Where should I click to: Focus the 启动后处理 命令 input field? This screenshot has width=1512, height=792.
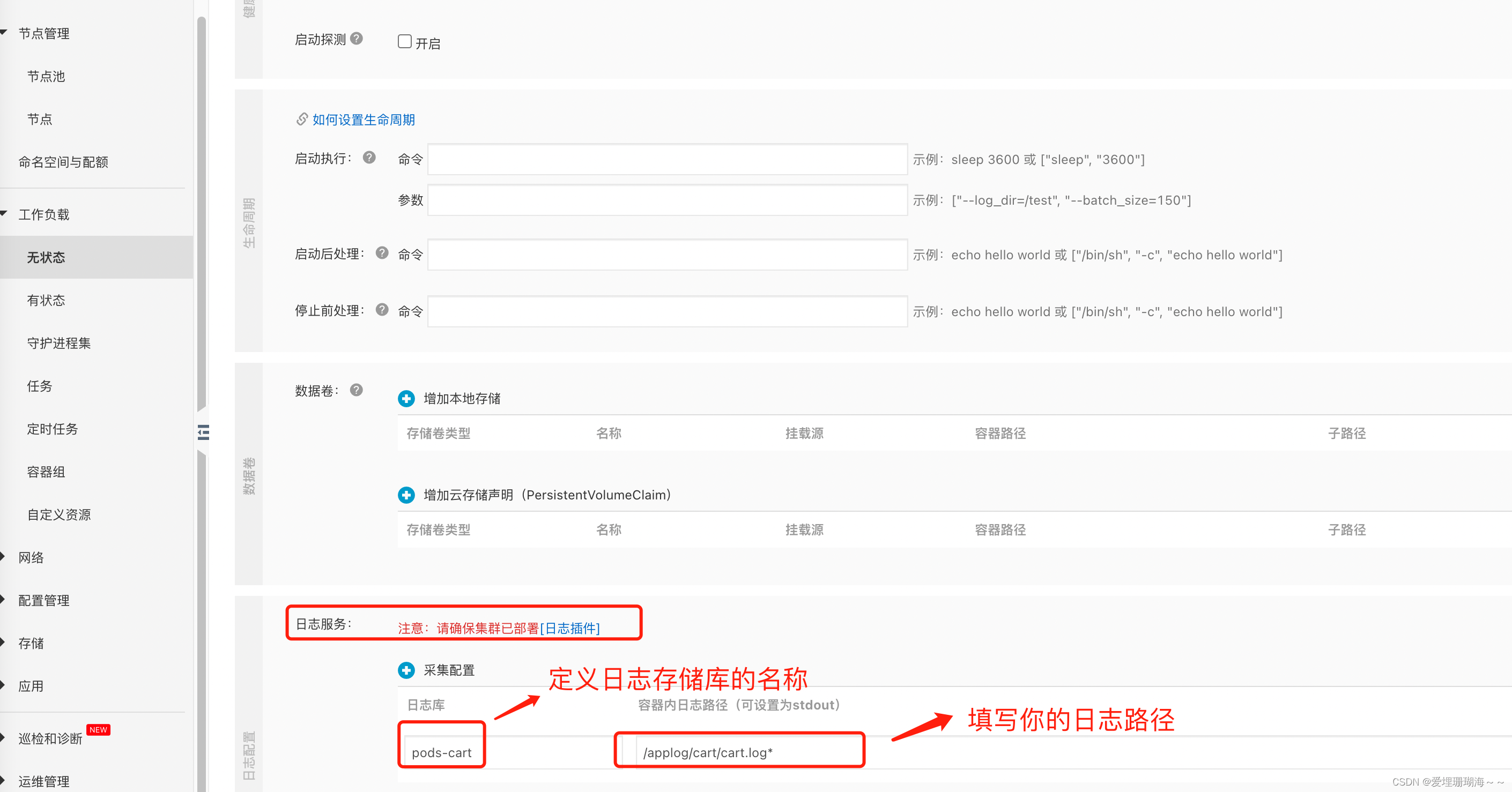pos(668,255)
